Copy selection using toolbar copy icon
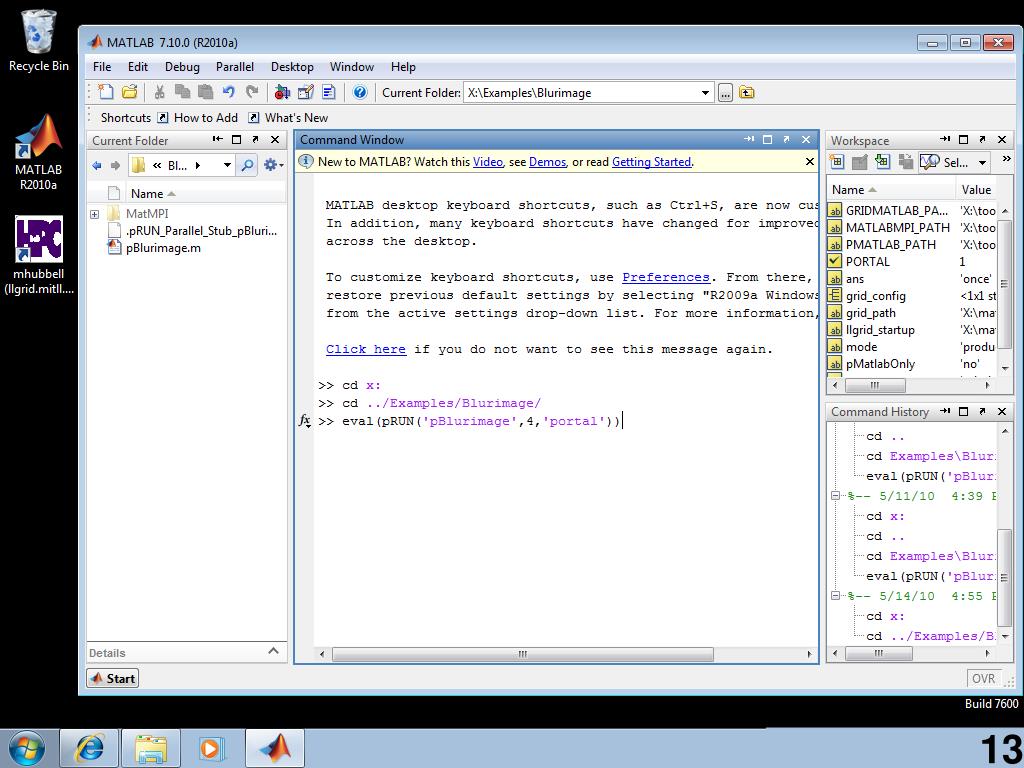The height and width of the screenshot is (768, 1024). click(x=182, y=92)
